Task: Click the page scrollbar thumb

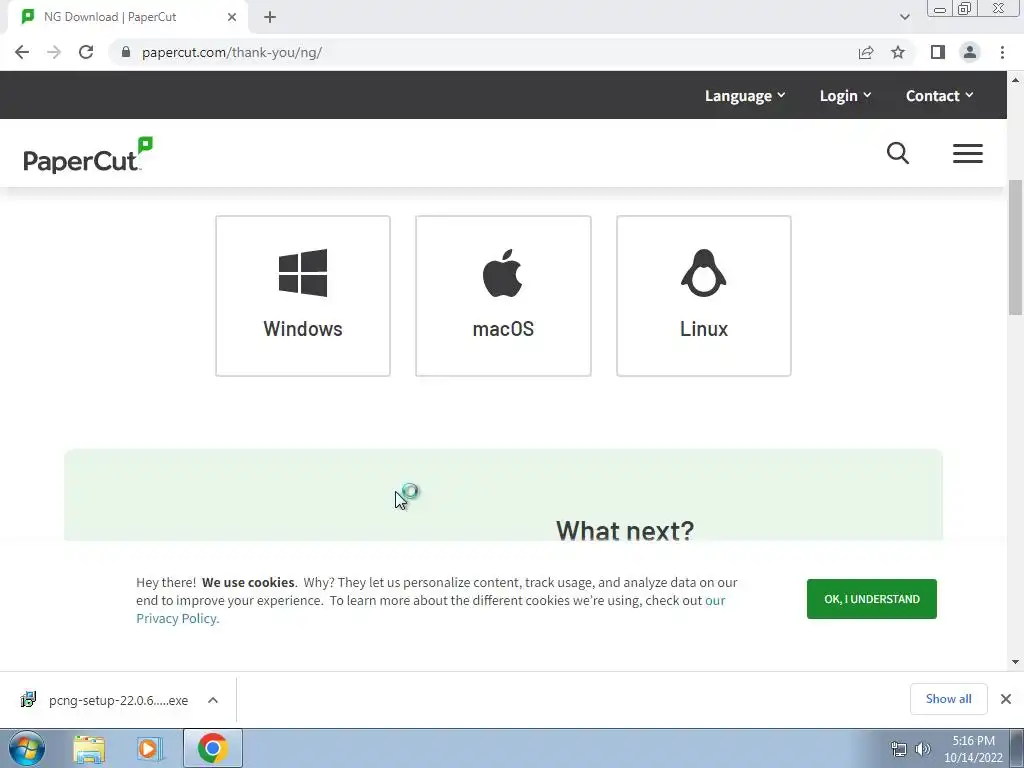Action: pyautogui.click(x=1016, y=249)
